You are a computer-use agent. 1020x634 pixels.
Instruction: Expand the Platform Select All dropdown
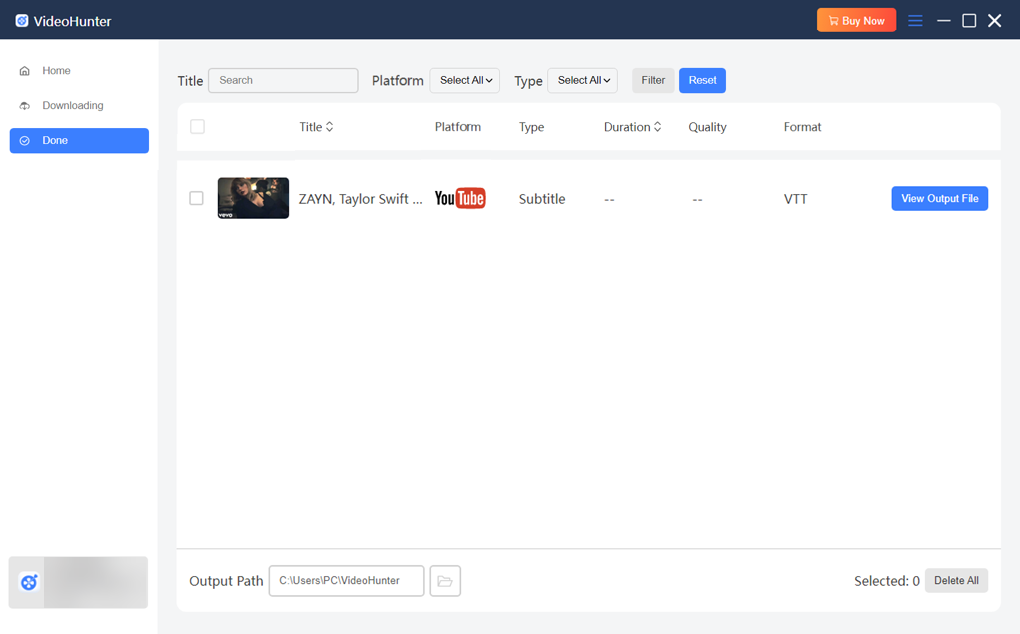click(464, 81)
